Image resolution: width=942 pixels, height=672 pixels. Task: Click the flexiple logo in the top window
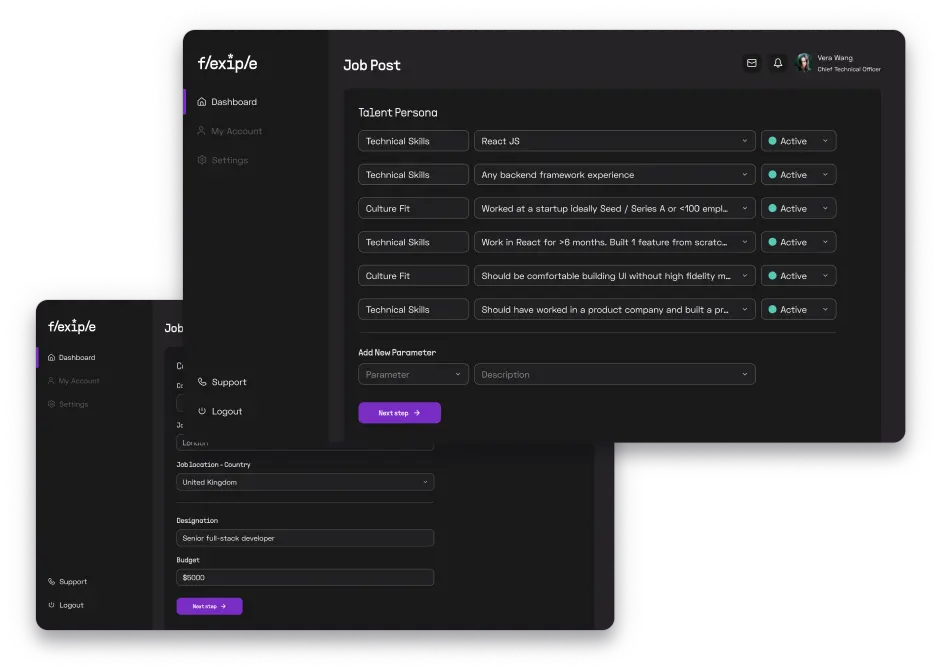227,63
